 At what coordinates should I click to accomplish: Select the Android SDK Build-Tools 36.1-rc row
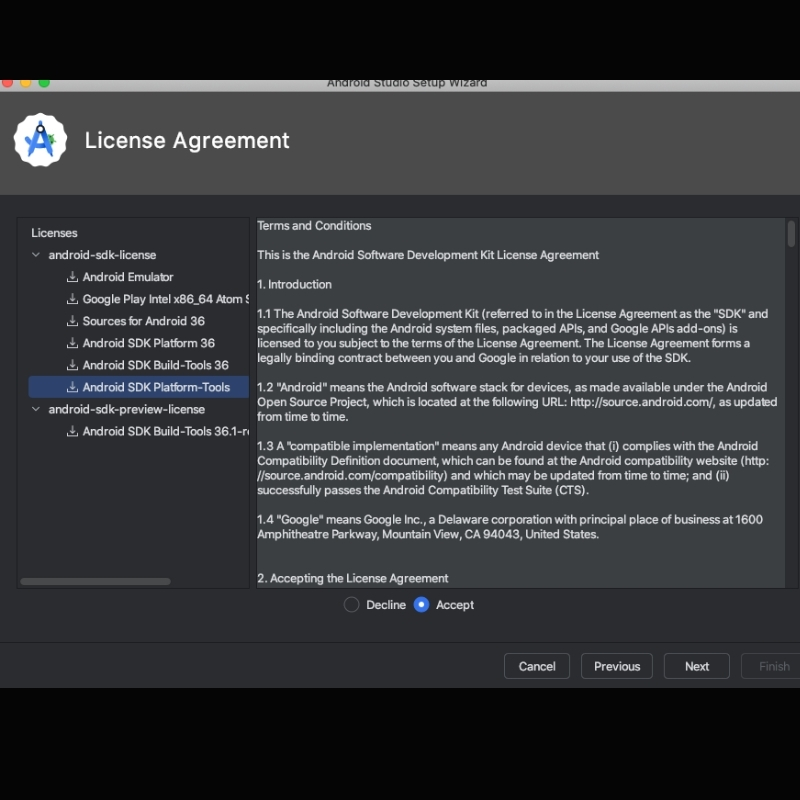(x=139, y=431)
